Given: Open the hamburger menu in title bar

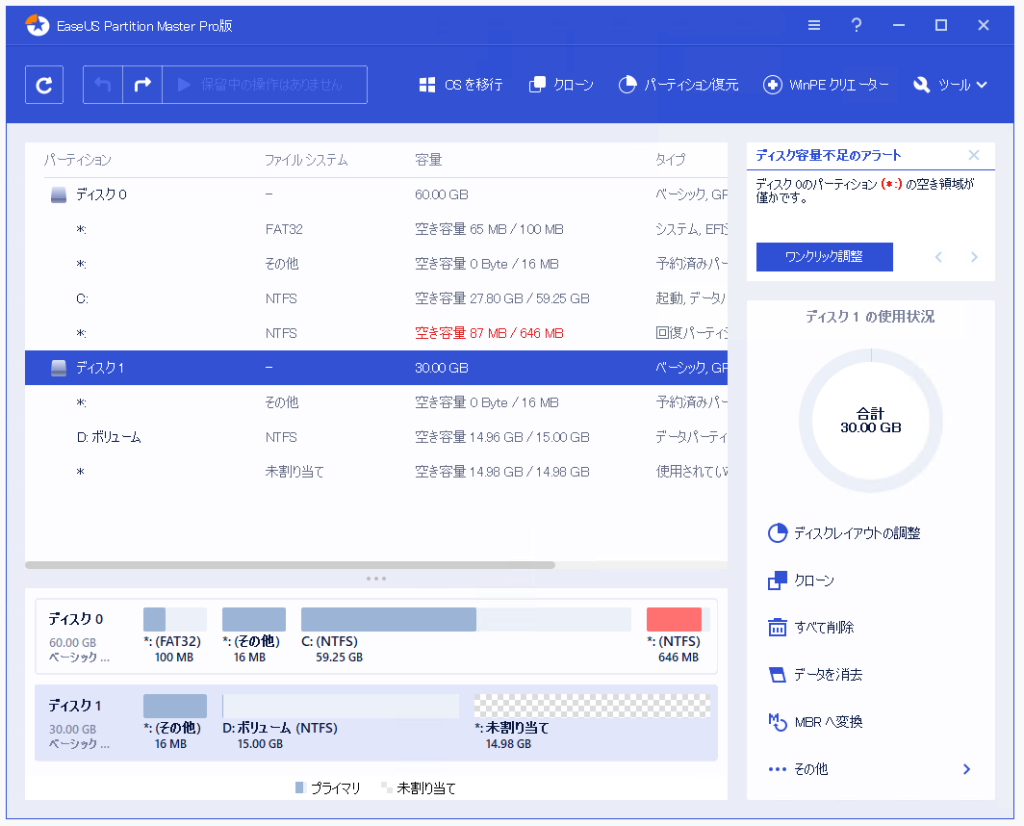Looking at the screenshot, I should tap(814, 25).
